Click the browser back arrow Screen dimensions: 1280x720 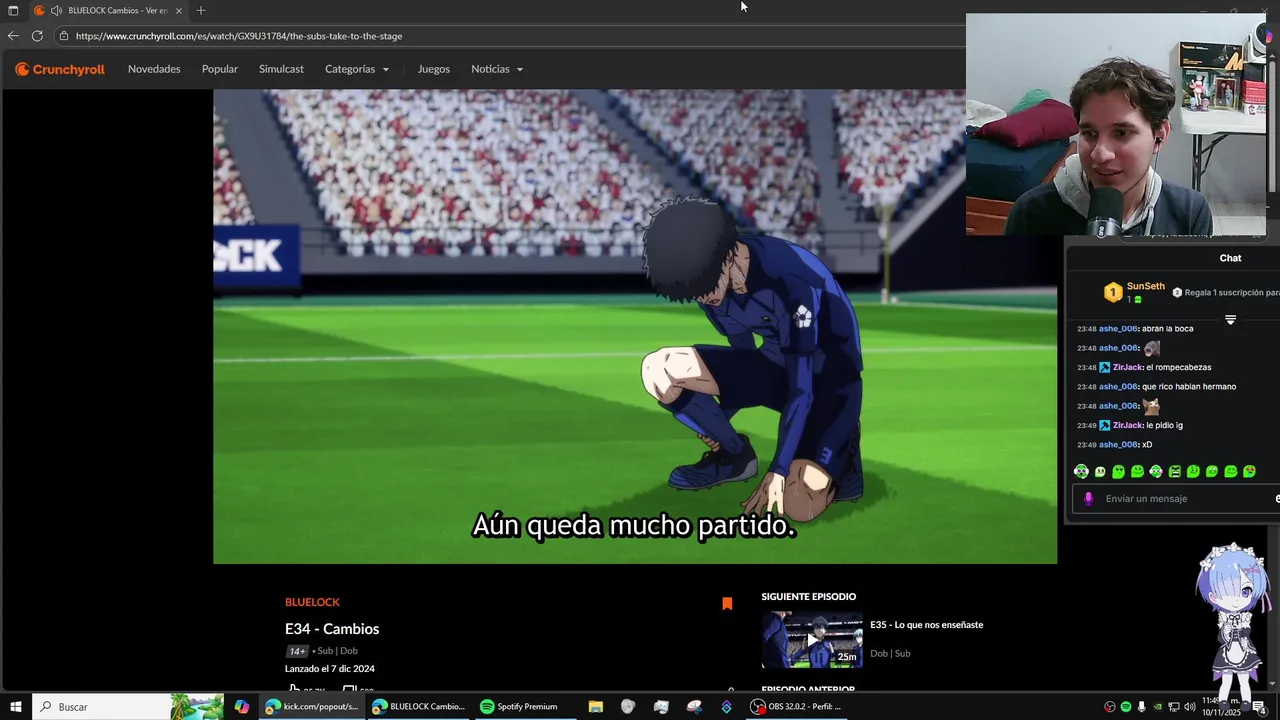click(x=13, y=36)
